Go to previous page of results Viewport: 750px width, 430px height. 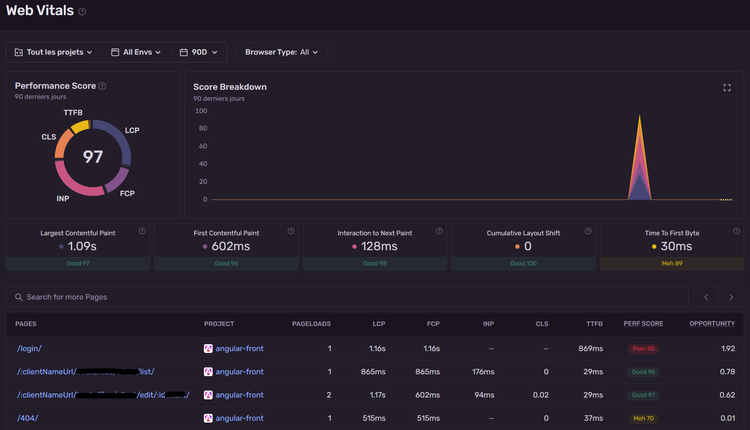pos(706,297)
